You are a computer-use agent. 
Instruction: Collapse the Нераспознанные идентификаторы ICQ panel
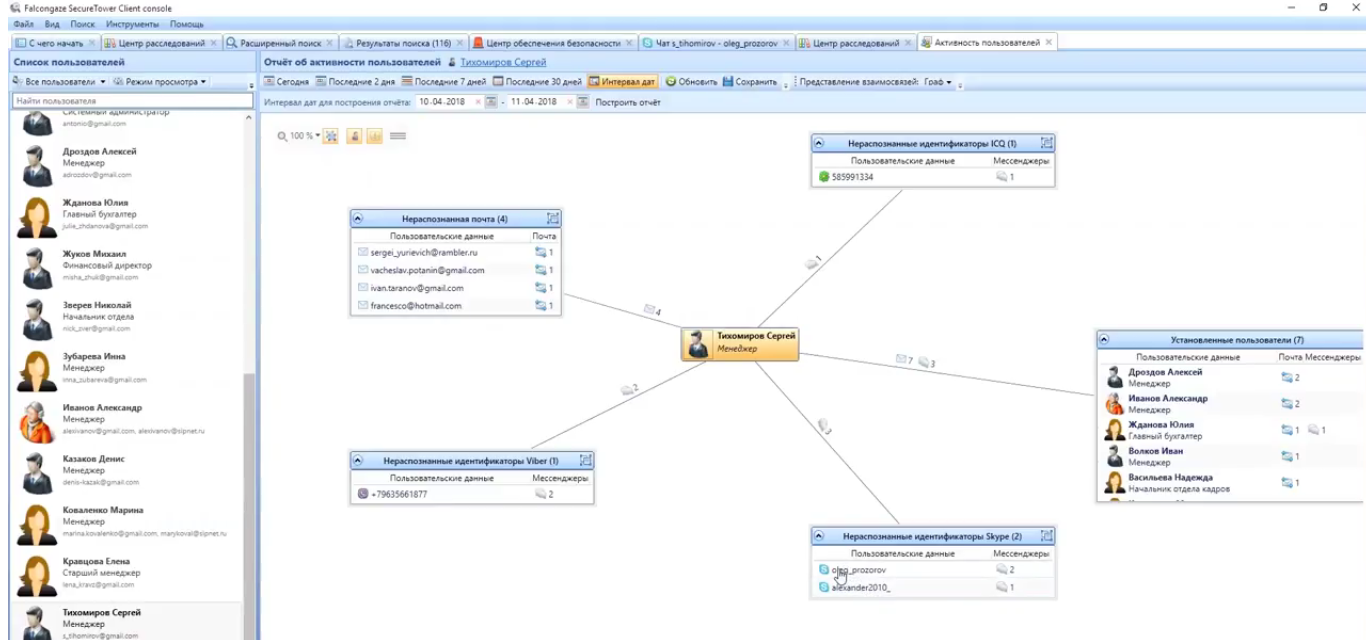pyautogui.click(x=819, y=144)
